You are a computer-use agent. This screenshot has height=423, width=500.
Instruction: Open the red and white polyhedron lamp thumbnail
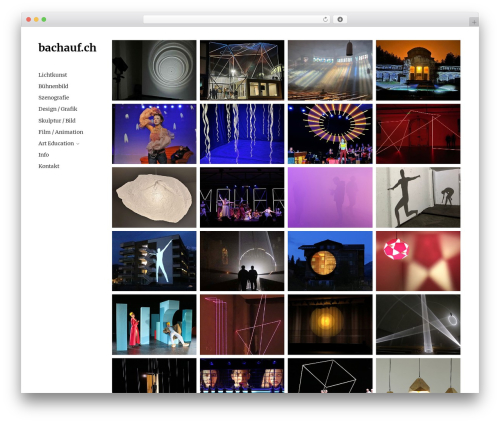tap(418, 261)
